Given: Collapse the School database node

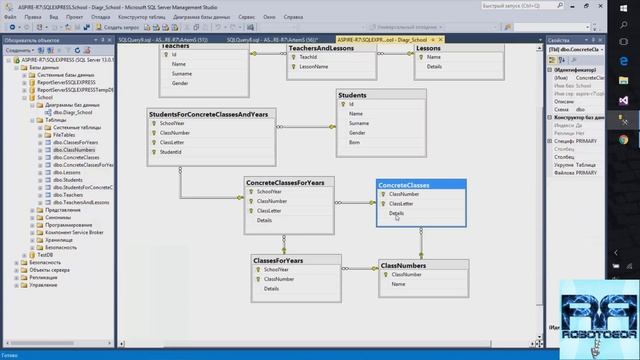Looking at the screenshot, I should click(x=24, y=98).
